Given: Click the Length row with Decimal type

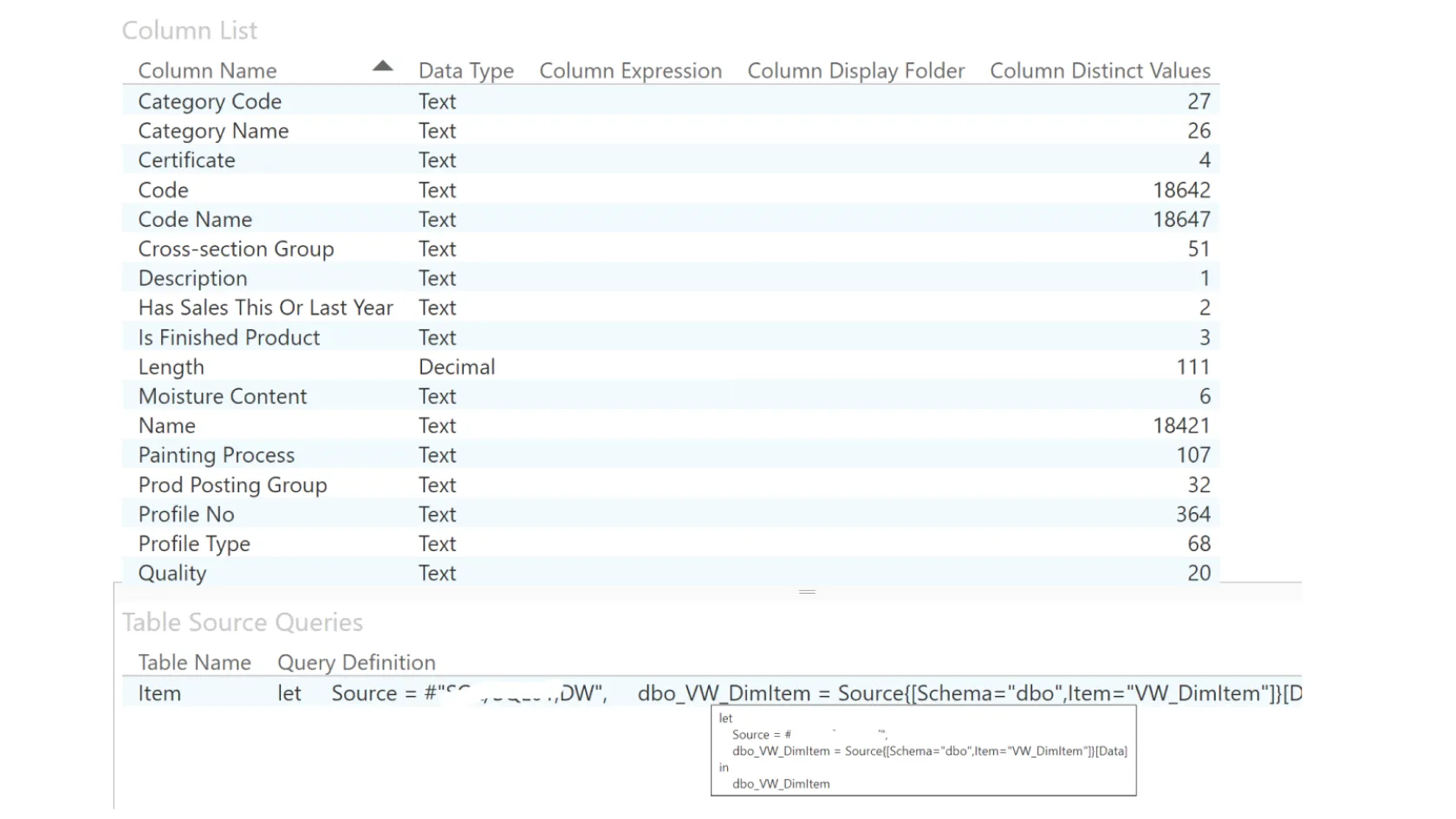Looking at the screenshot, I should [172, 367].
